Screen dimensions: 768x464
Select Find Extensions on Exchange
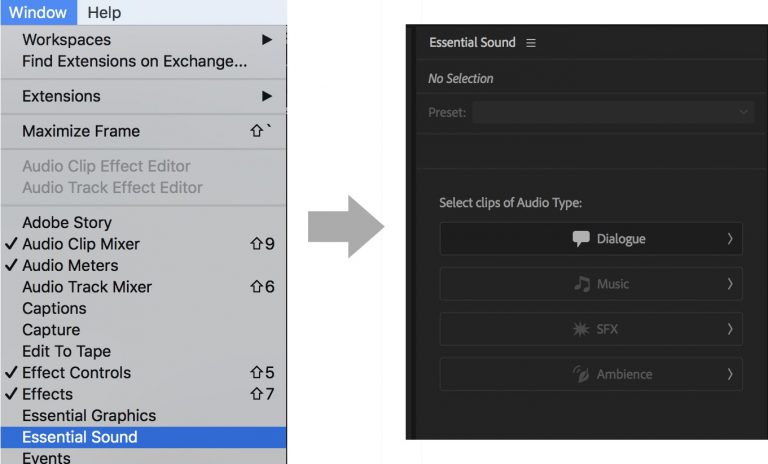(134, 61)
